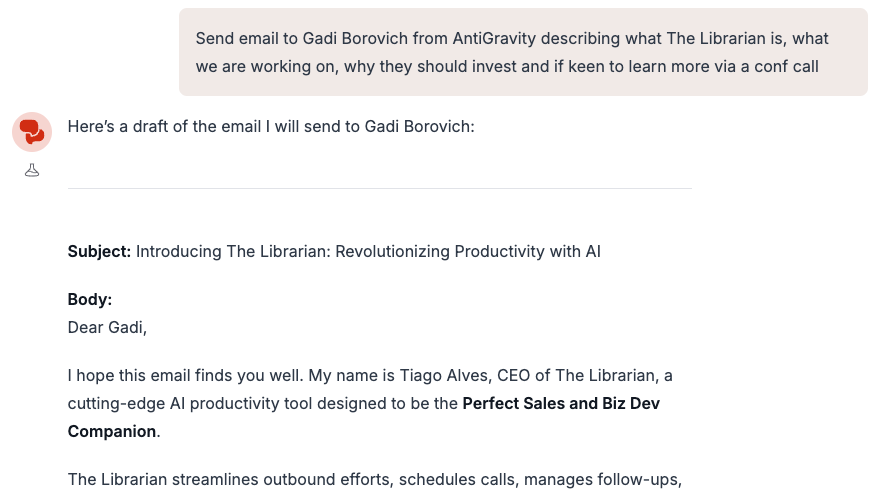Image resolution: width=877 pixels, height=493 pixels.
Task: Click the horizontal divider above the Subject line
Action: point(379,188)
